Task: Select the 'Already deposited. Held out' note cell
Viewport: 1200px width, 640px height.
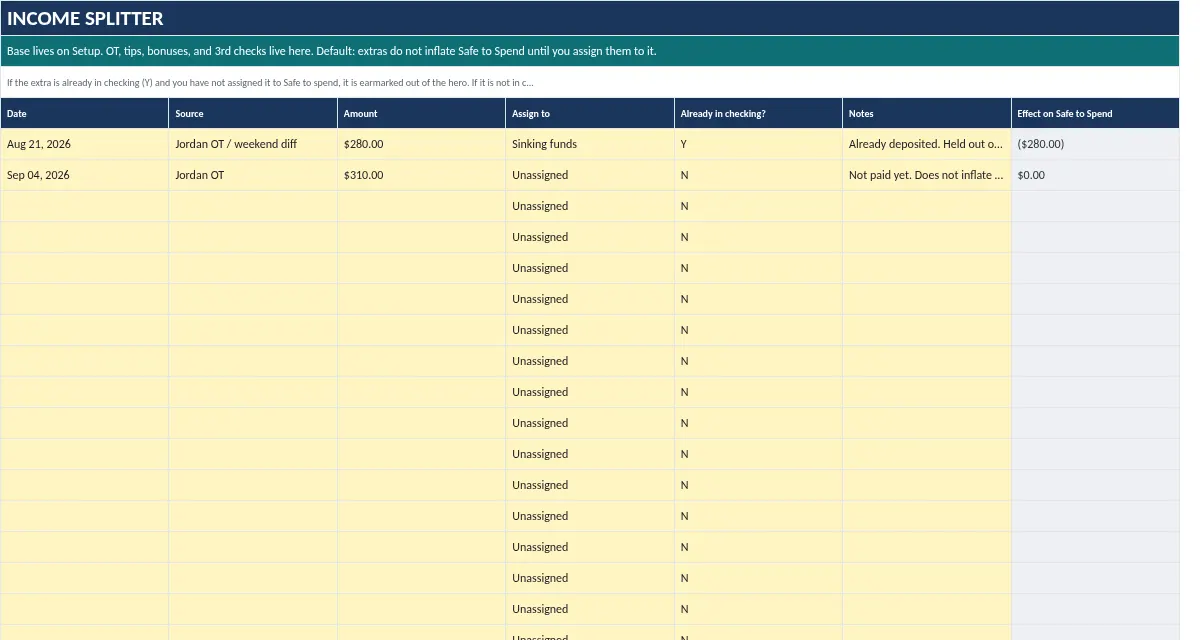Action: pos(927,144)
